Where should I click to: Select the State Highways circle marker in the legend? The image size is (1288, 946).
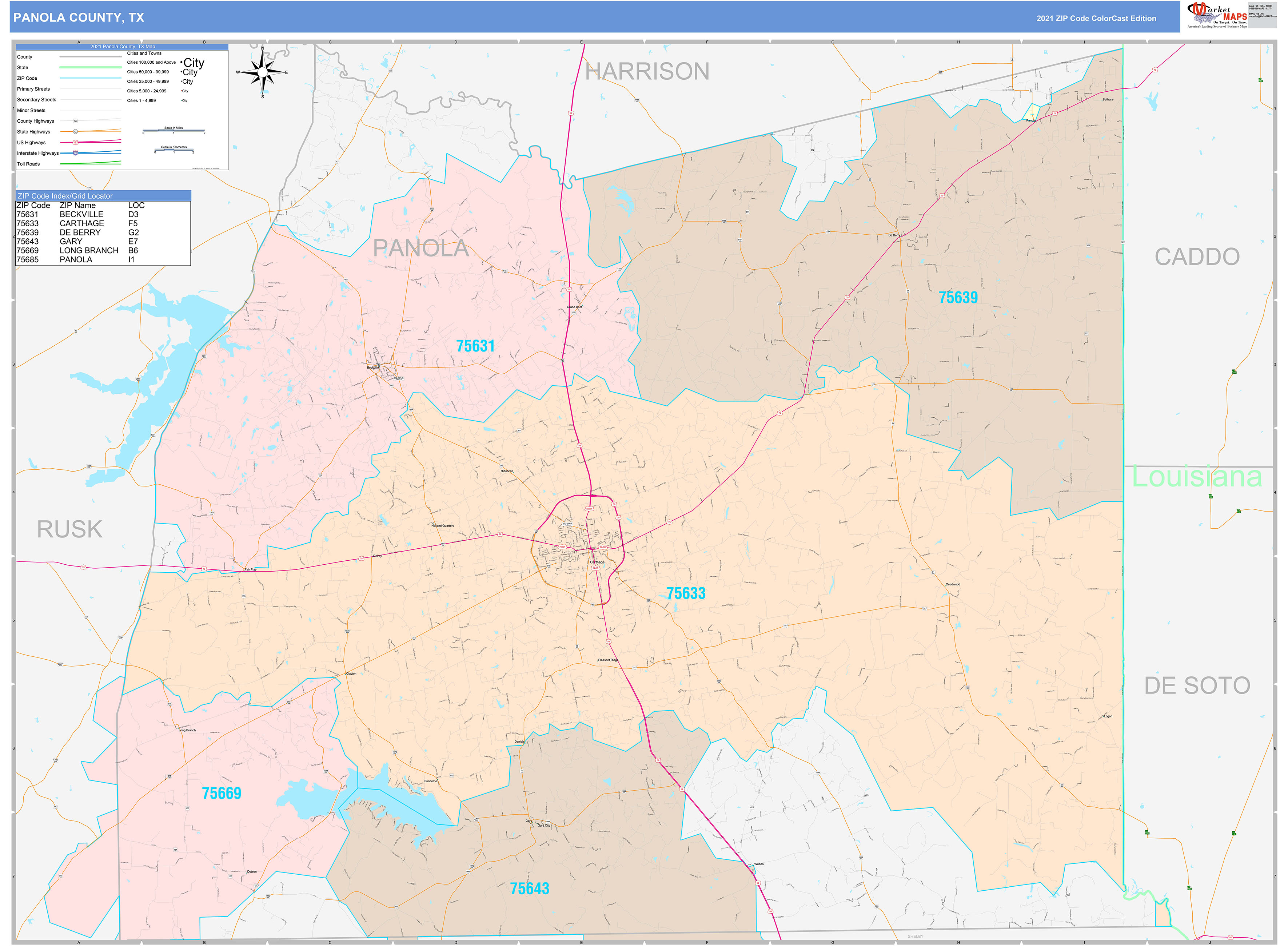[x=75, y=132]
